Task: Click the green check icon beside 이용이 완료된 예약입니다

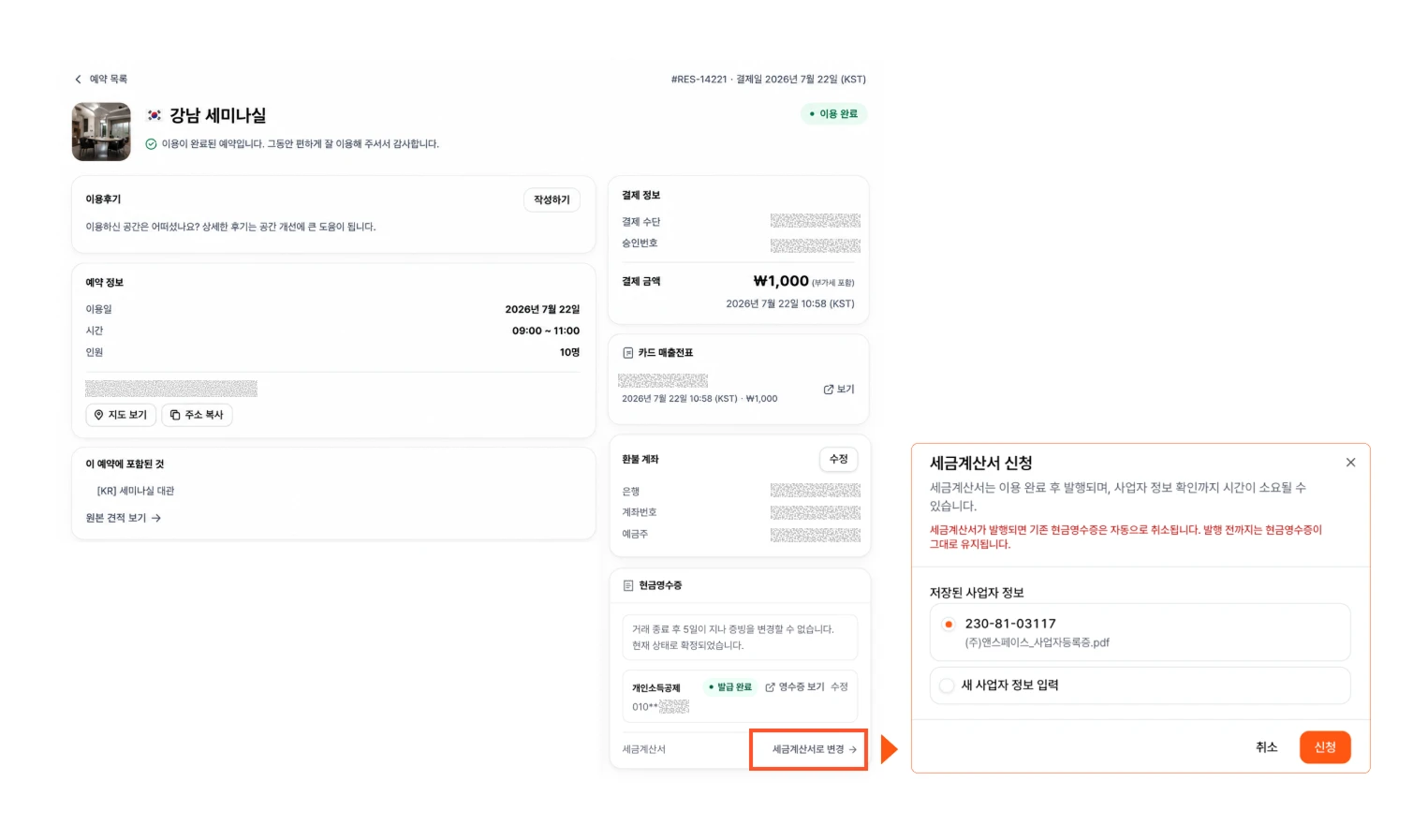Action: point(151,144)
